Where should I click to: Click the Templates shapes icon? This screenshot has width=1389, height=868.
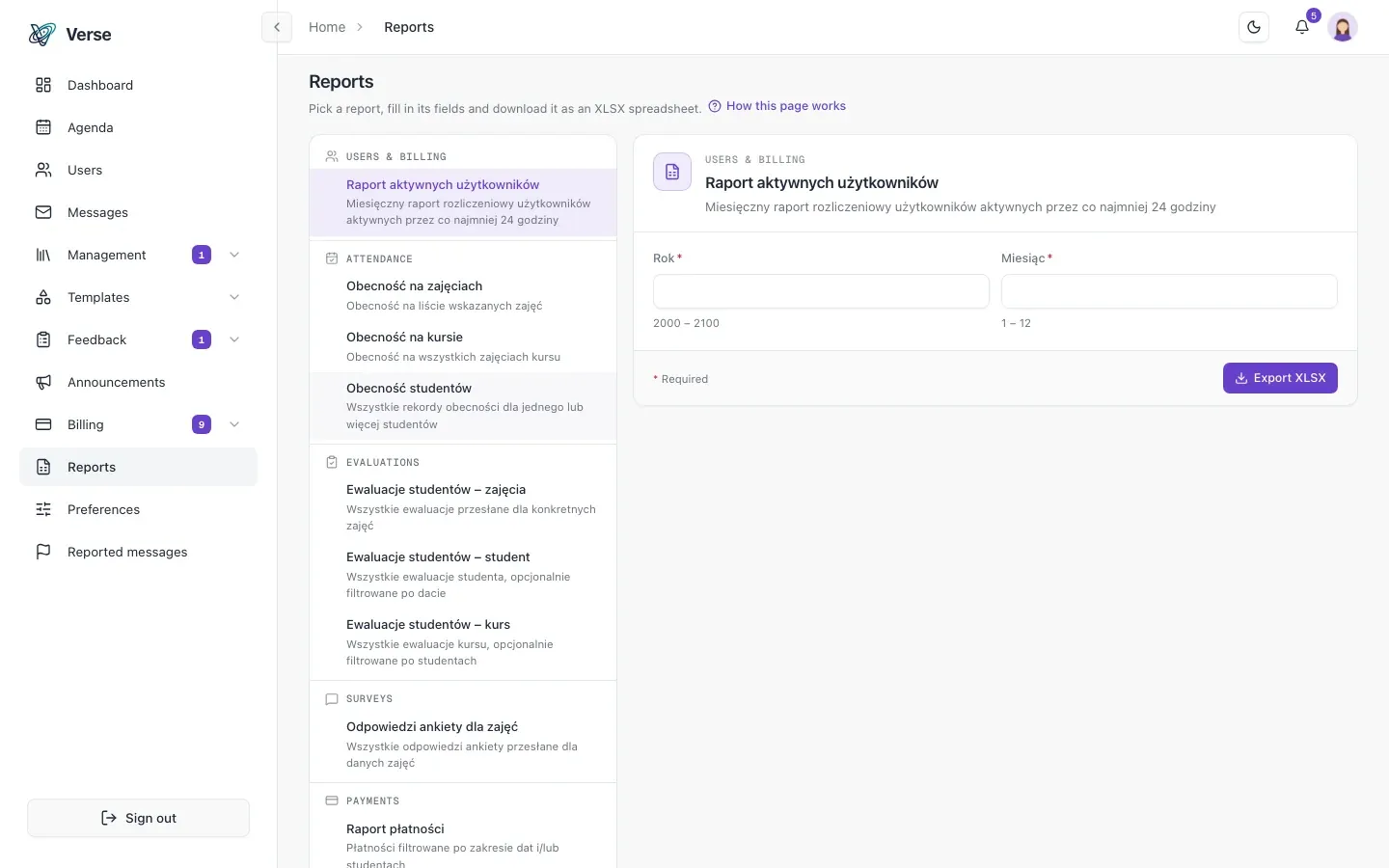click(x=43, y=297)
